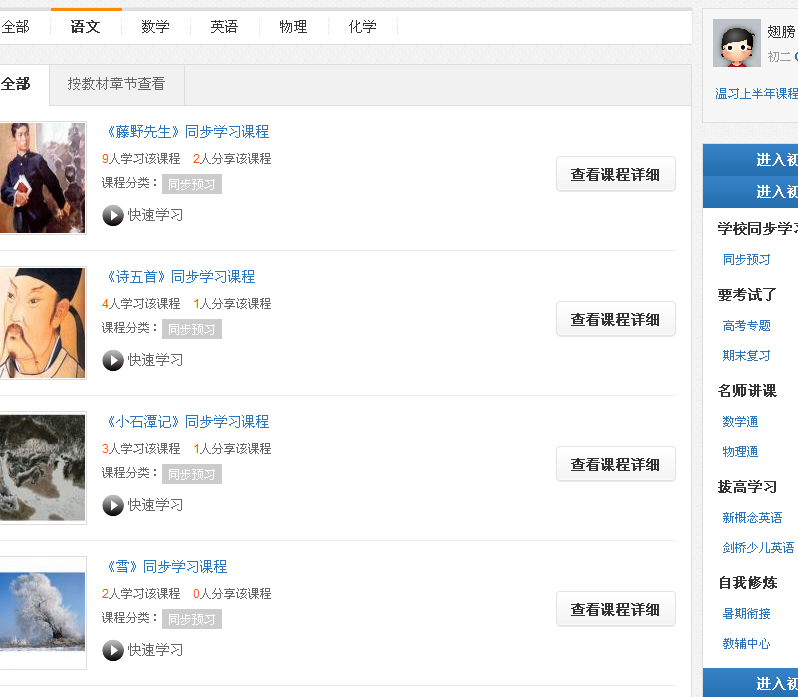Open 暑期衔接 under 自我修炼
This screenshot has height=697, width=798.
pyautogui.click(x=746, y=614)
